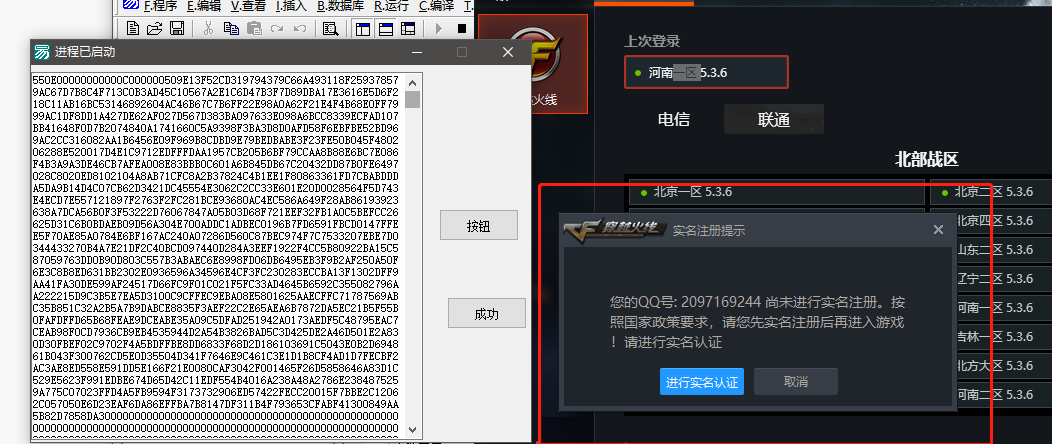Open the B.数据库 menu

pyautogui.click(x=341, y=6)
